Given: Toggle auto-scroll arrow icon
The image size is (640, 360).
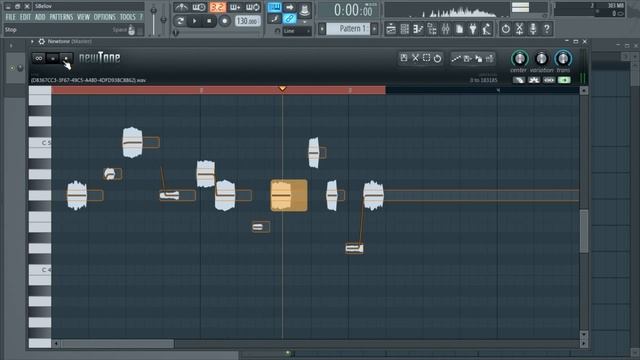Looking at the screenshot, I should tap(289, 7).
